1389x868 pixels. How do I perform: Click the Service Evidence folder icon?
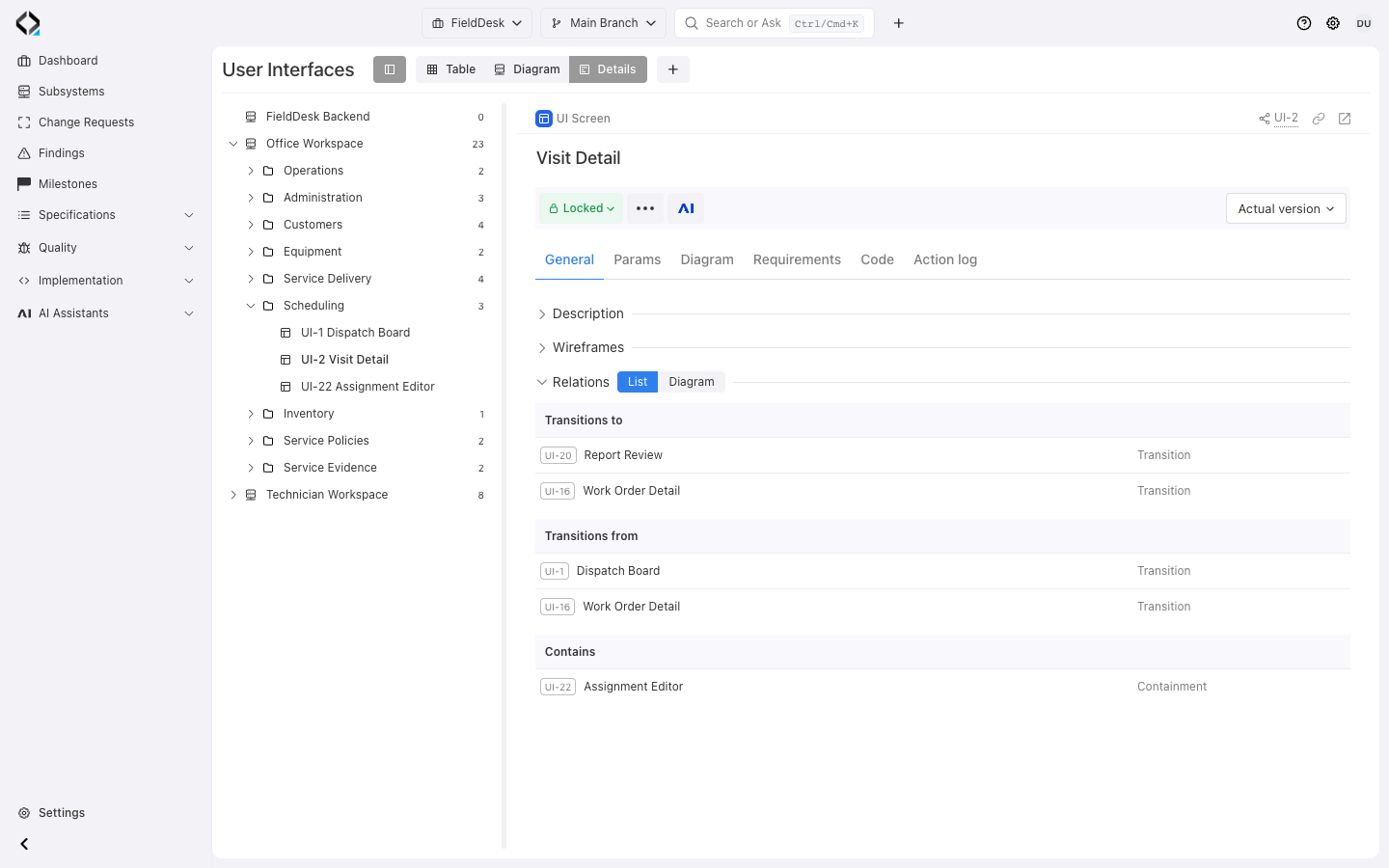coord(268,468)
